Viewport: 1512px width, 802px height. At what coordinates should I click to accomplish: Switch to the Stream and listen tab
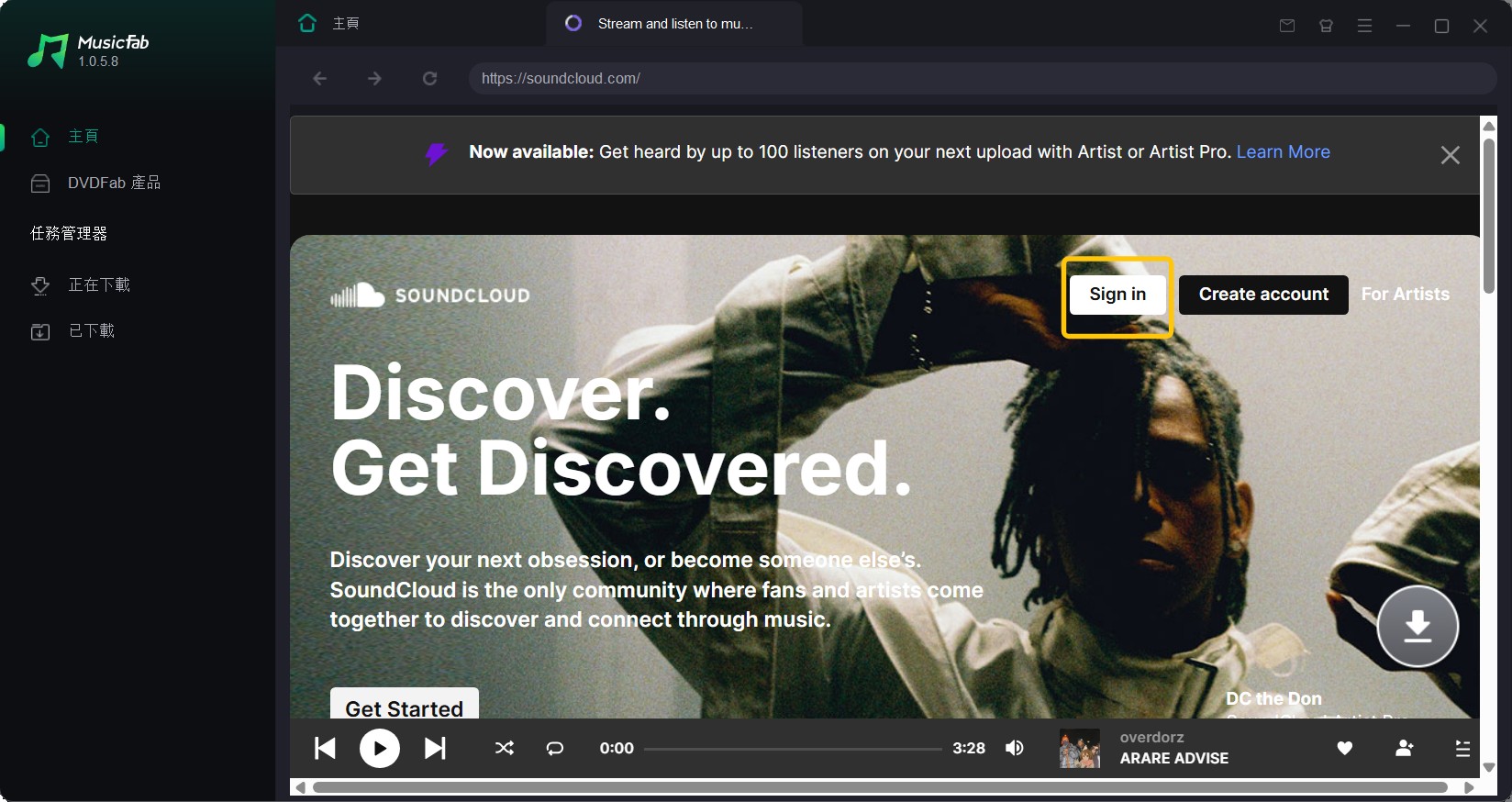point(674,23)
